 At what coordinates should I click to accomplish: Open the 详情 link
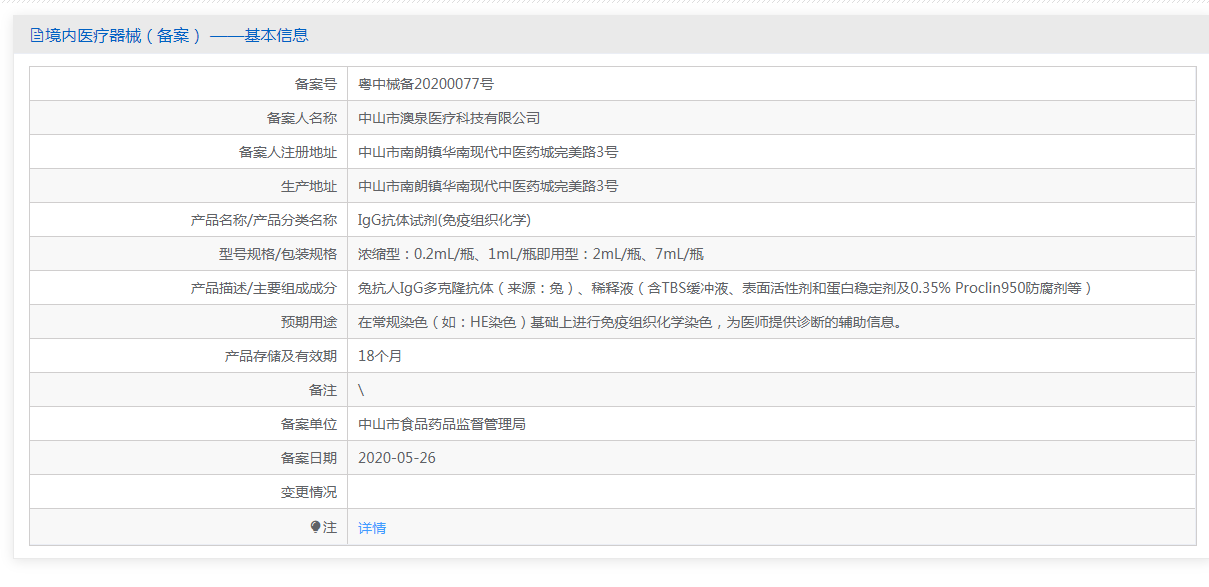point(372,528)
